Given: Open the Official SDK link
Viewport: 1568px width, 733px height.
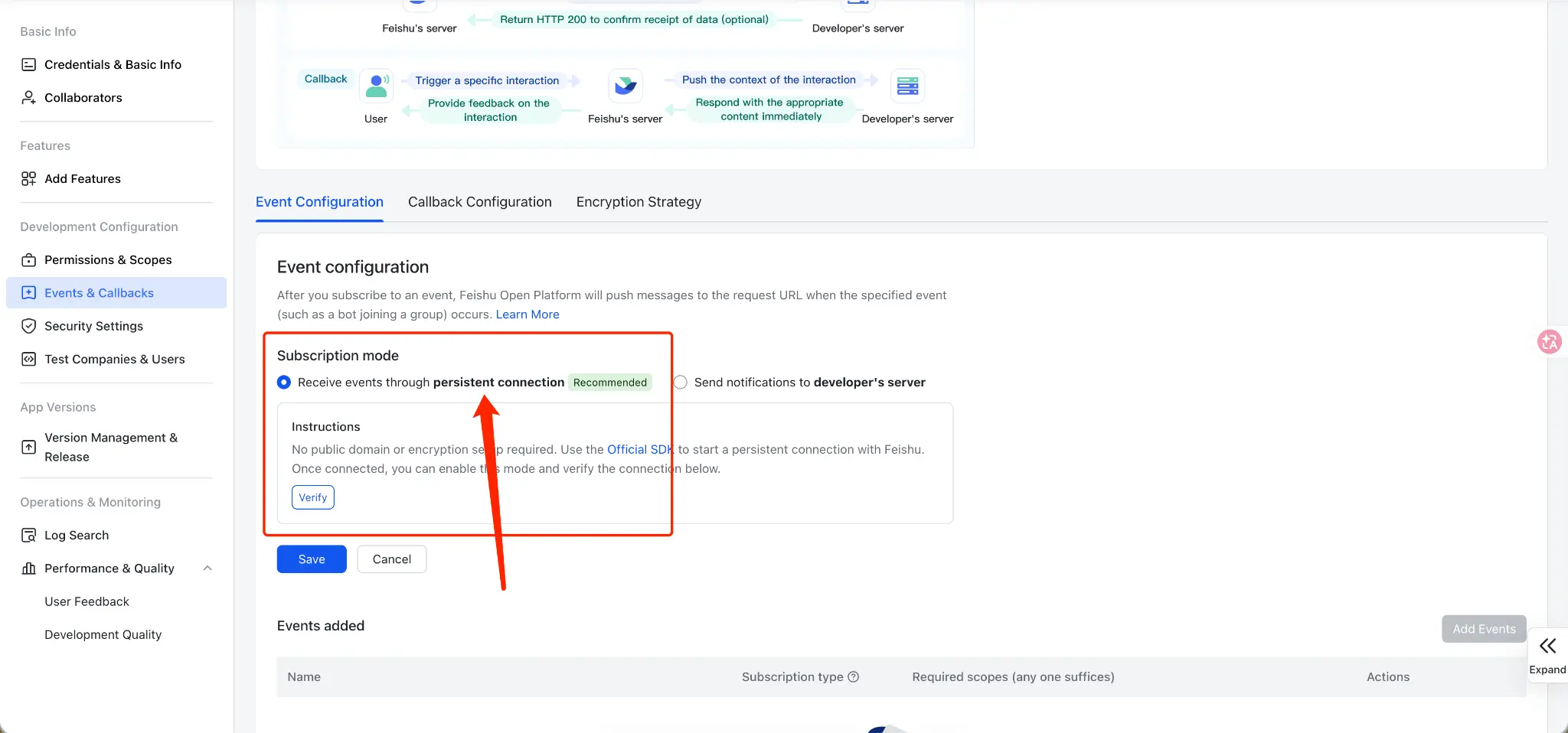Looking at the screenshot, I should (x=641, y=449).
